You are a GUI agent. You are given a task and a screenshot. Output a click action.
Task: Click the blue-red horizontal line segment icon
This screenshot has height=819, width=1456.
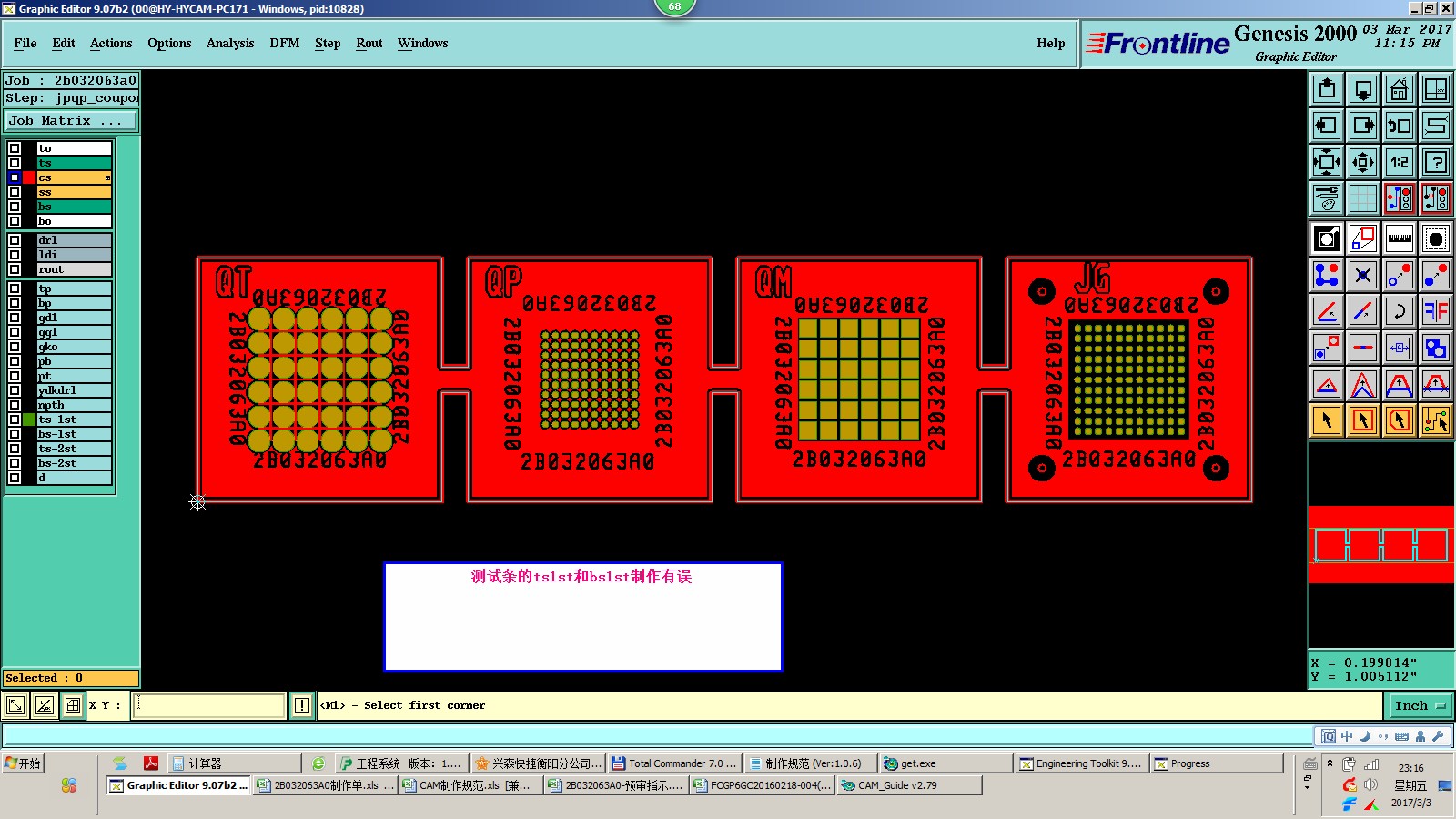1363,348
